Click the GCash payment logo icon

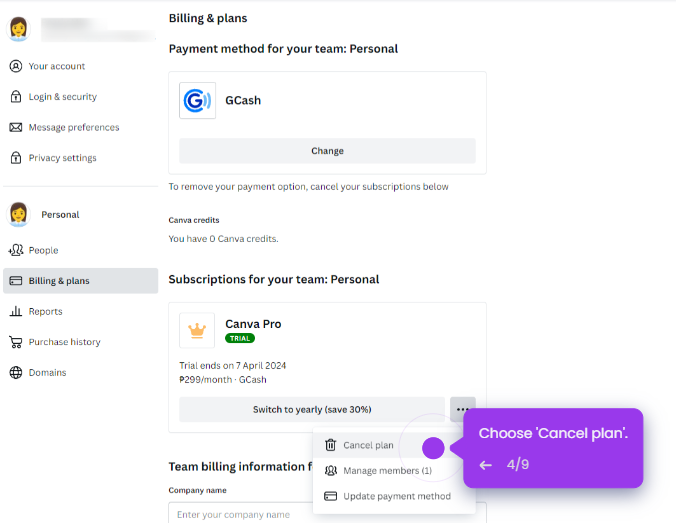pos(197,100)
